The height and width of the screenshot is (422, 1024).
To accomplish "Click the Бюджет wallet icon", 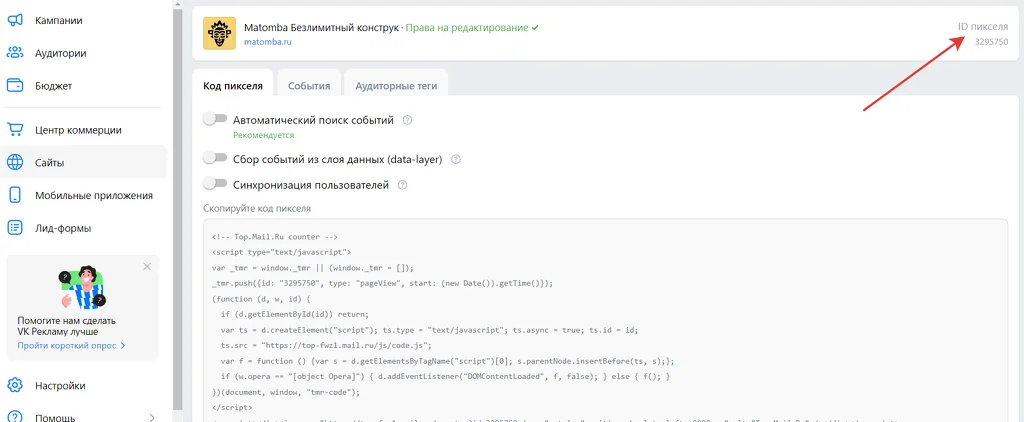I will (x=15, y=86).
